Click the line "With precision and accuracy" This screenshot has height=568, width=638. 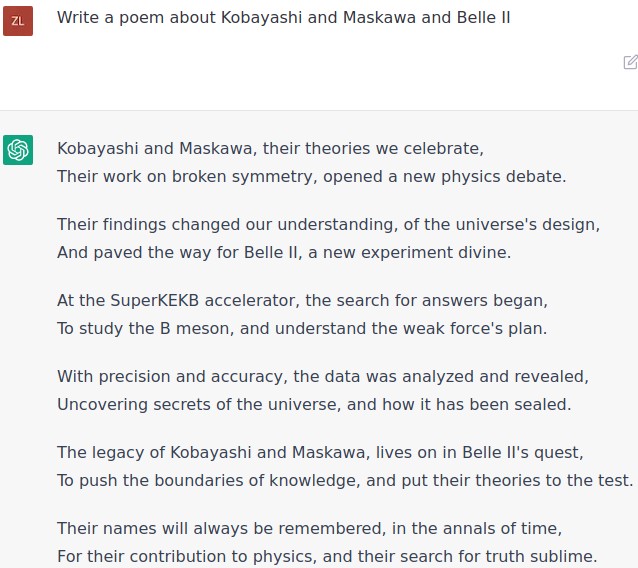(322, 377)
